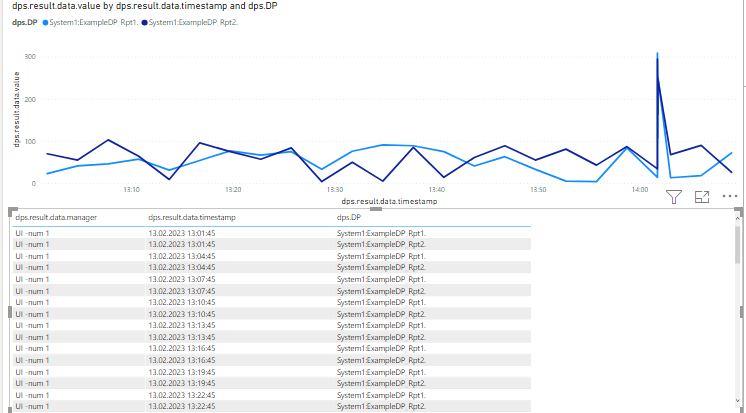
Task: Select the first 13:01:45 timestamp cell
Action: [x=181, y=232]
